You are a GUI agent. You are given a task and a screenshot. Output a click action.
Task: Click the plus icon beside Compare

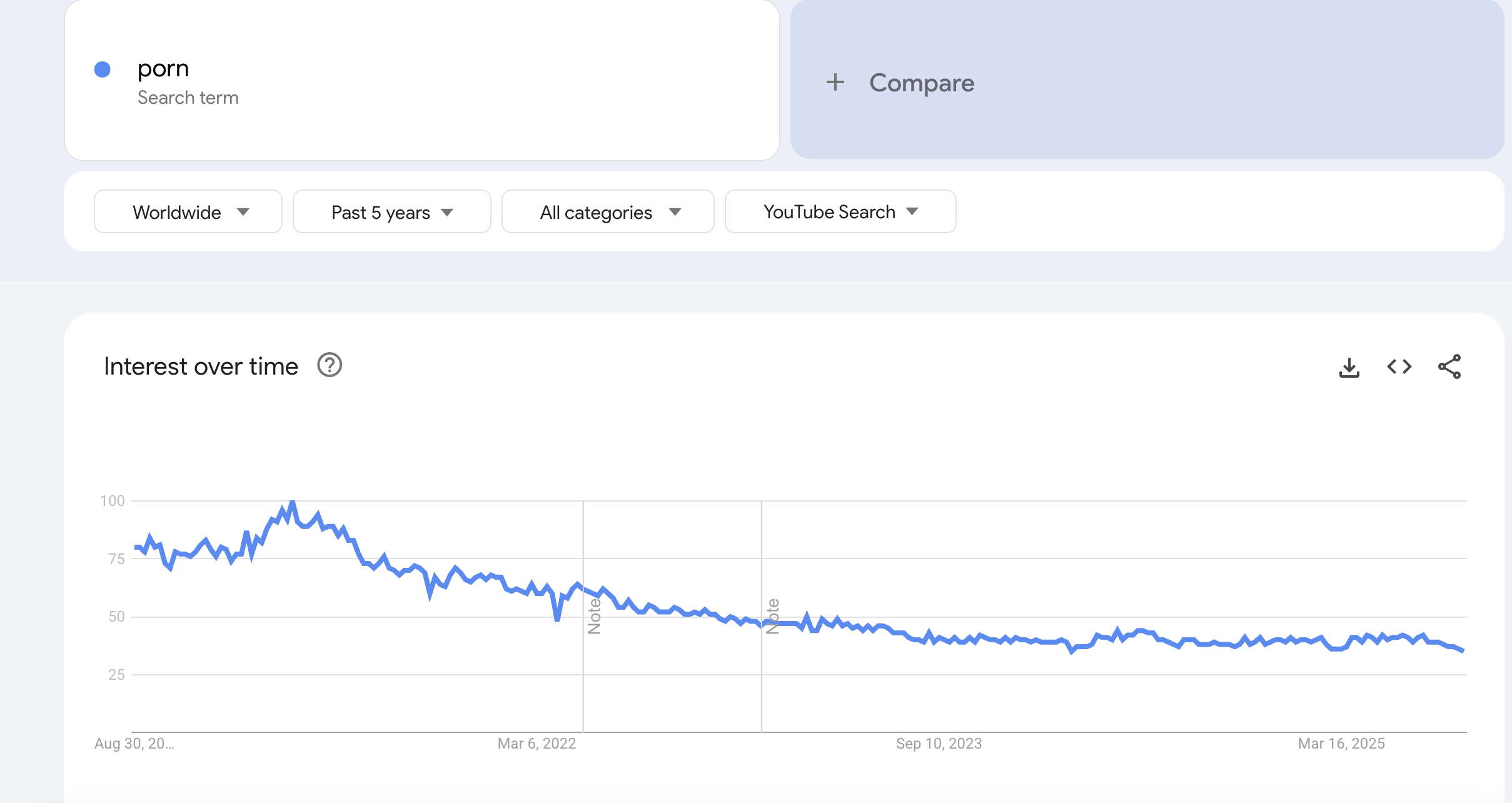click(x=835, y=83)
